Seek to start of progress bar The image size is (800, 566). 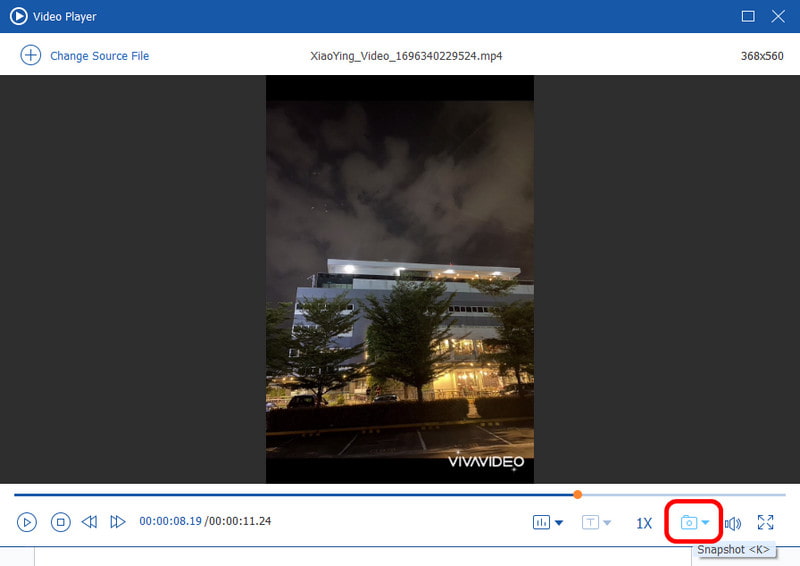[x=17, y=494]
